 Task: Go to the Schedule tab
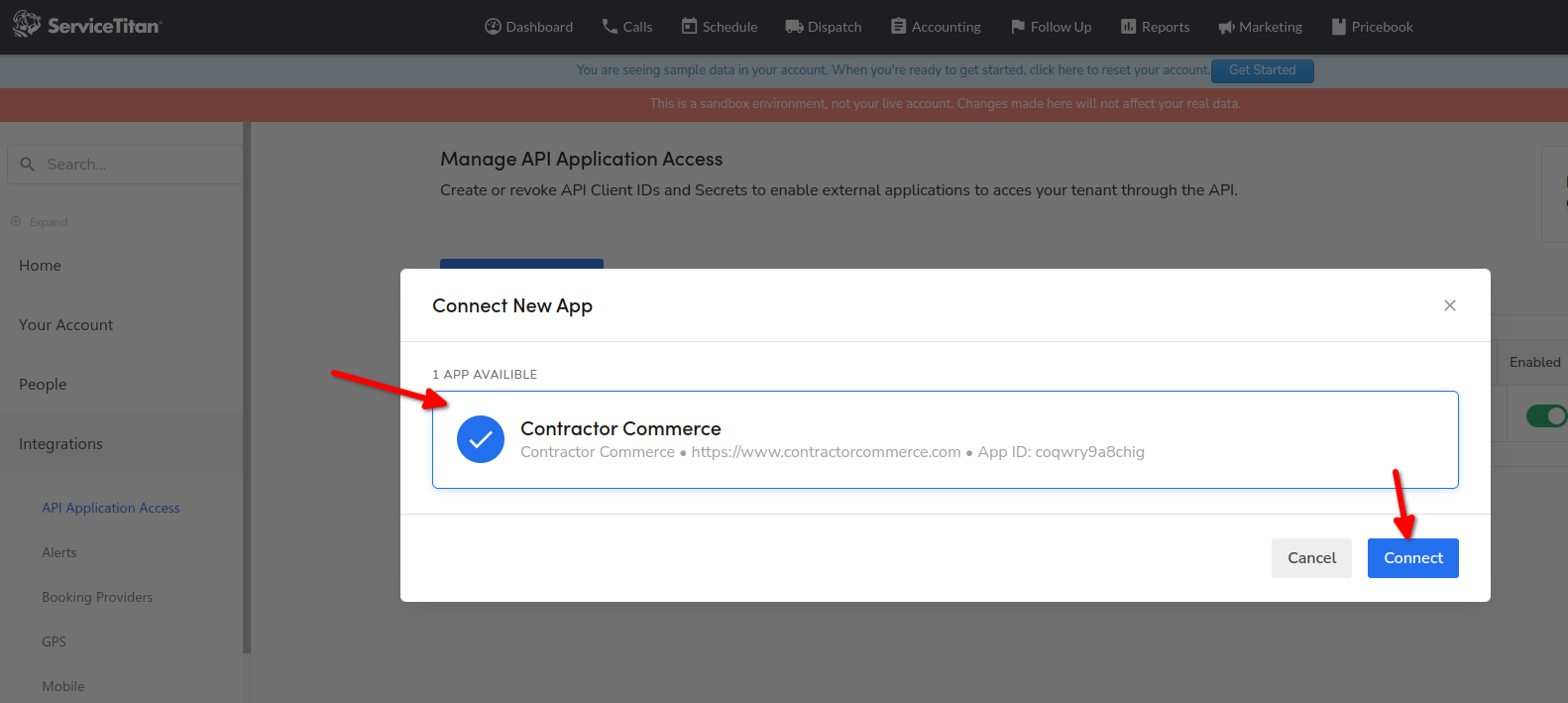tap(720, 27)
